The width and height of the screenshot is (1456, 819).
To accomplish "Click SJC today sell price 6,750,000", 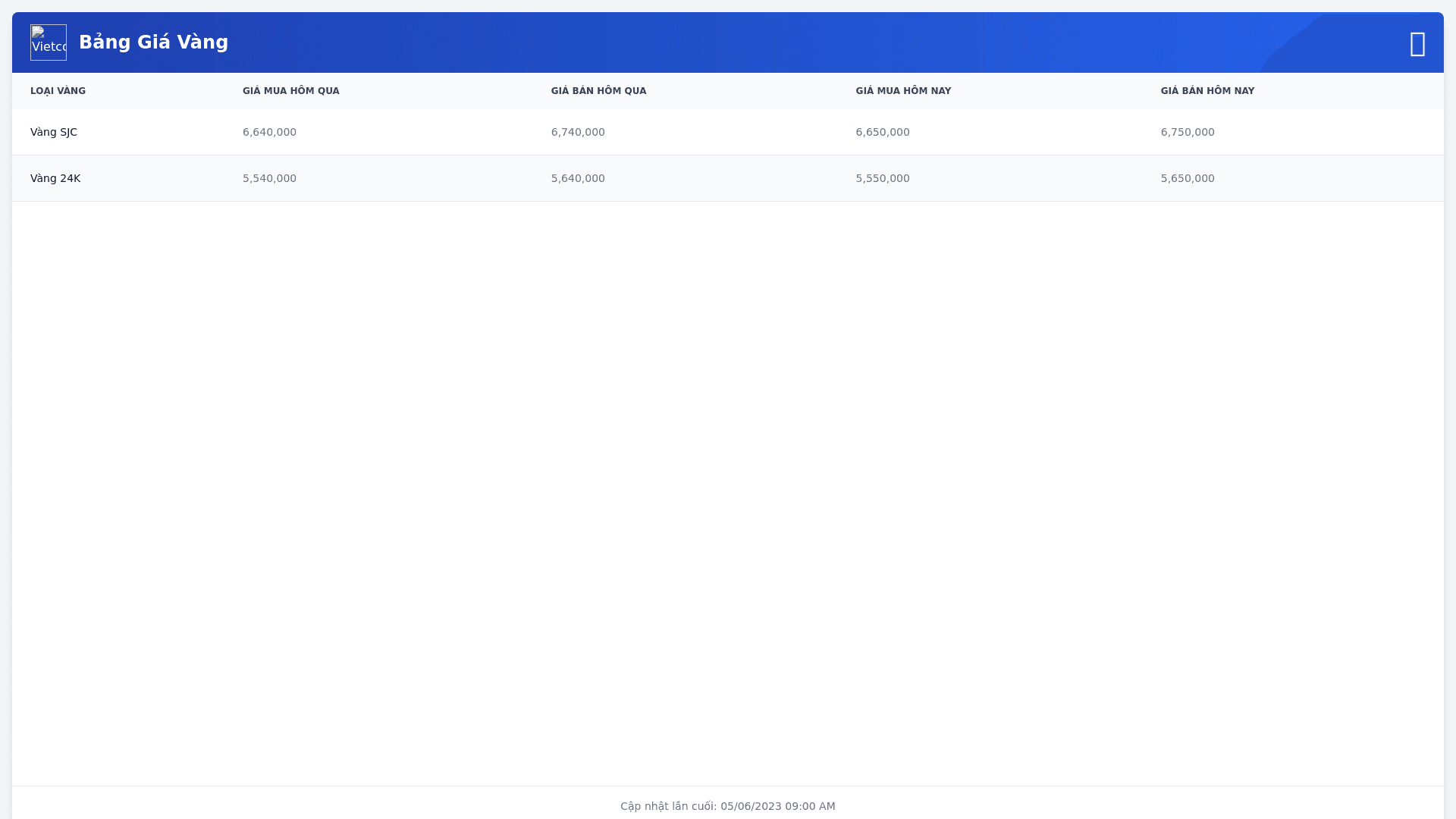I will [x=1187, y=132].
